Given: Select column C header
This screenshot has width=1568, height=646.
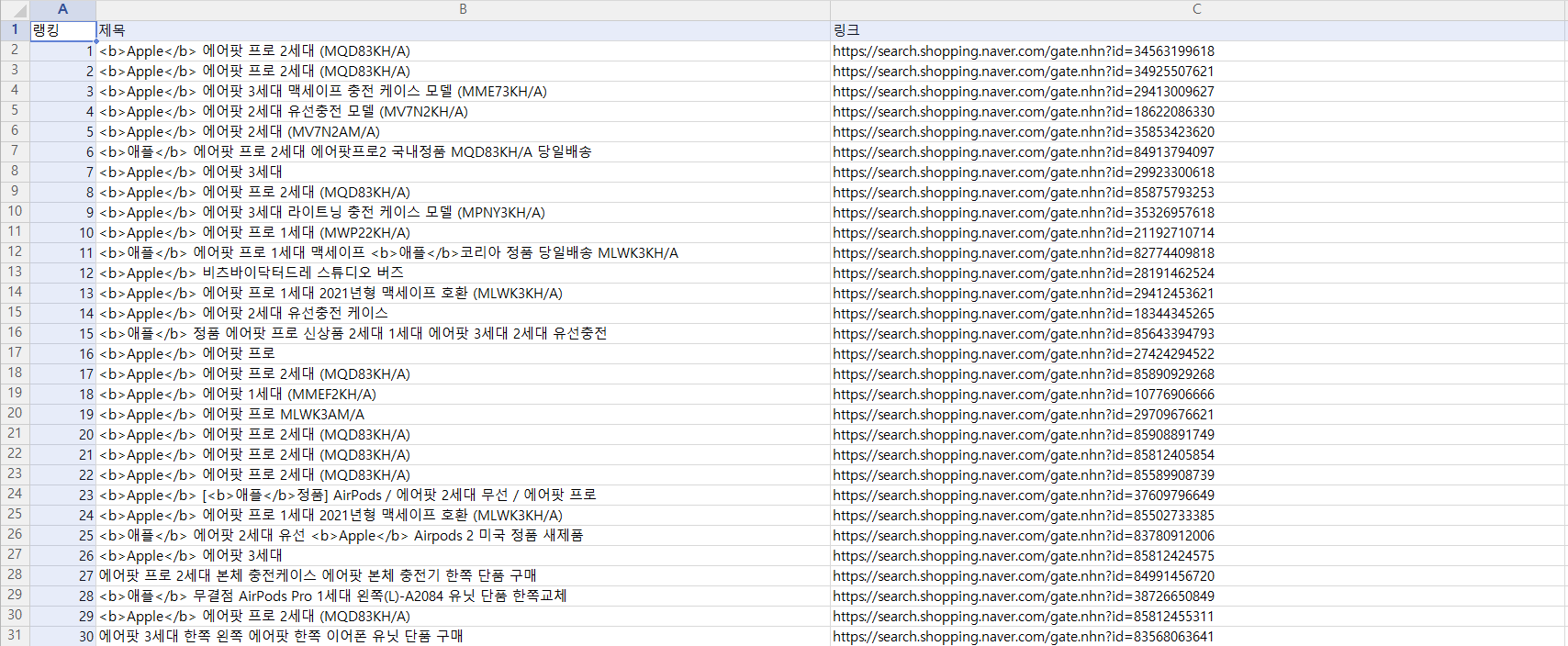Looking at the screenshot, I should pos(1197,9).
